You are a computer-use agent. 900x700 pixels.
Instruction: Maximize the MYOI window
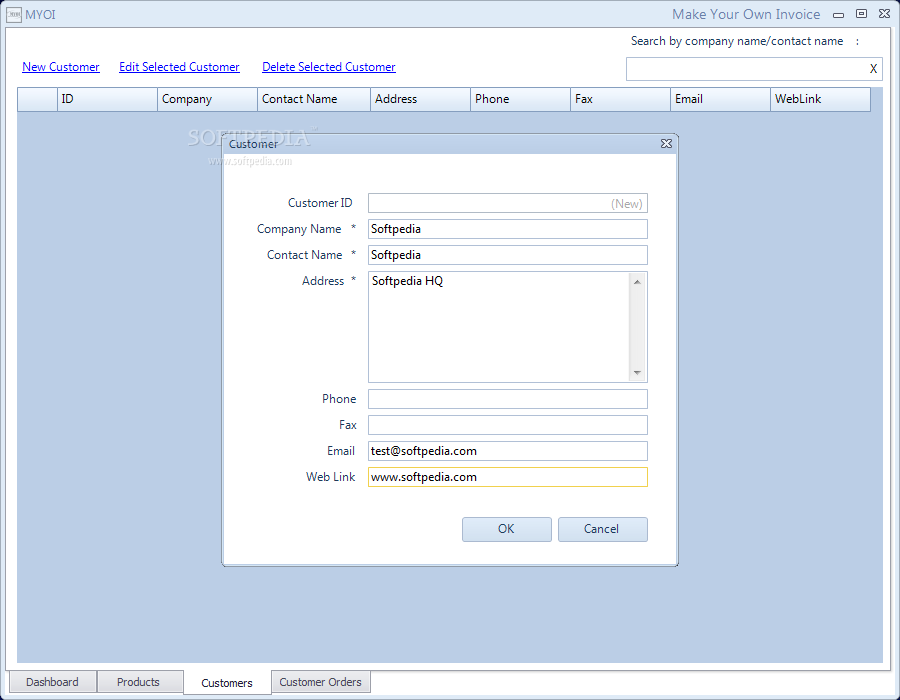coord(862,14)
